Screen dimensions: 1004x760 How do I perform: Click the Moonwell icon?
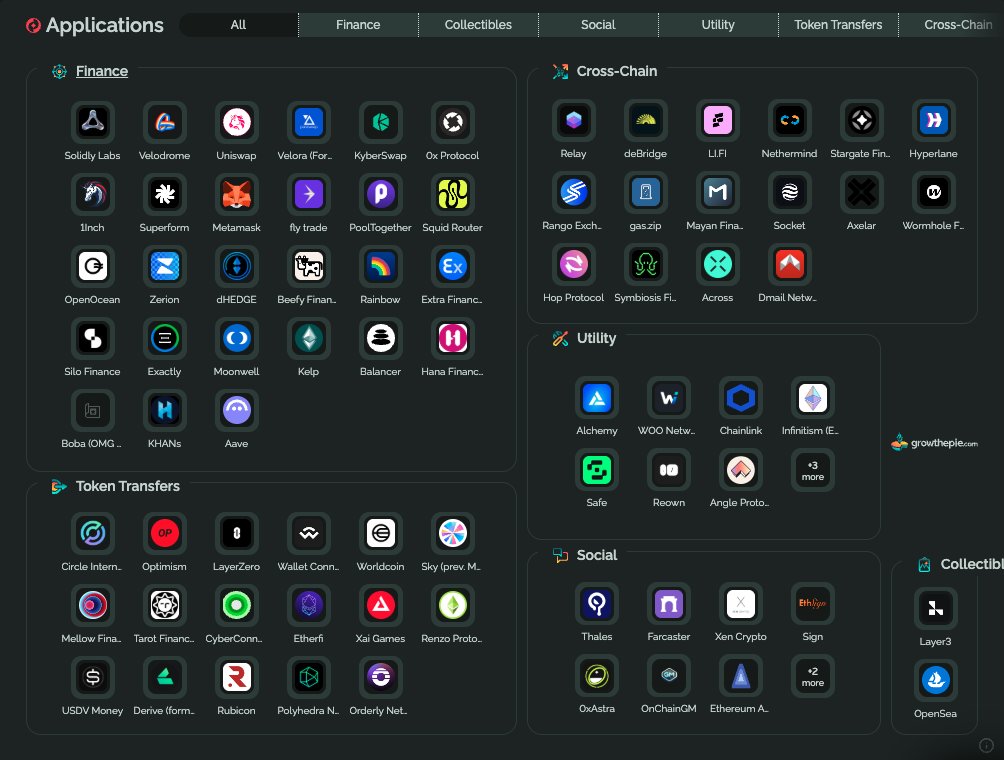click(x=236, y=338)
